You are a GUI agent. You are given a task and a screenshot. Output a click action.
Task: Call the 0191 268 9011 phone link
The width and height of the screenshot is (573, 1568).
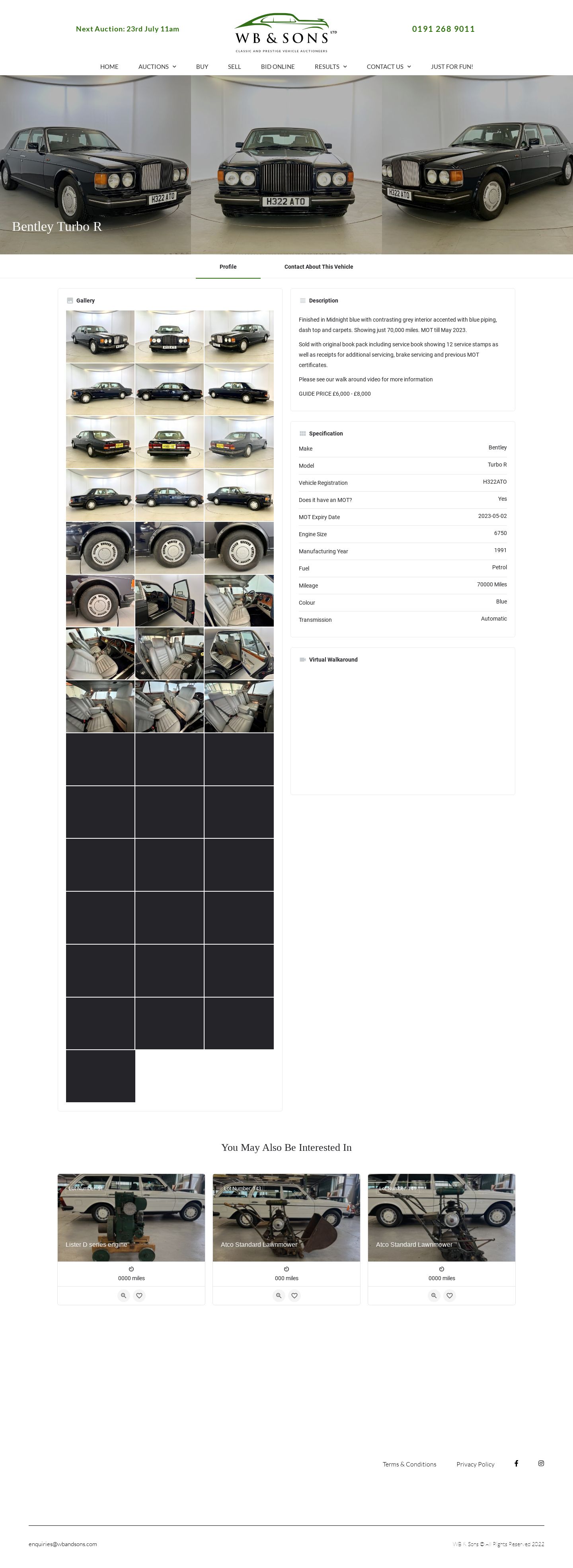(443, 29)
